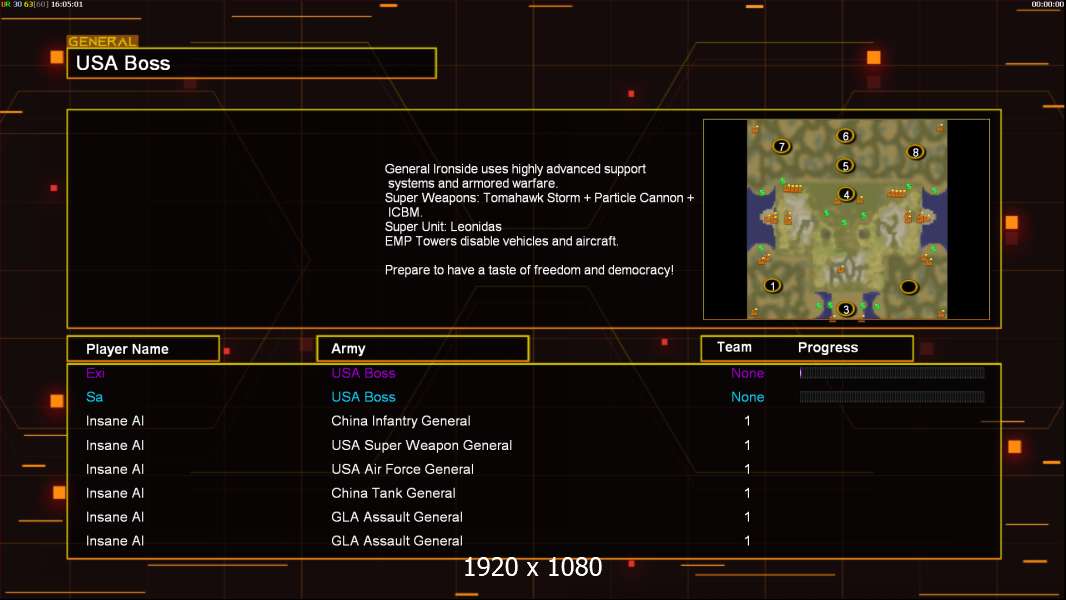Select player name Sa
The width and height of the screenshot is (1066, 600).
coord(94,397)
